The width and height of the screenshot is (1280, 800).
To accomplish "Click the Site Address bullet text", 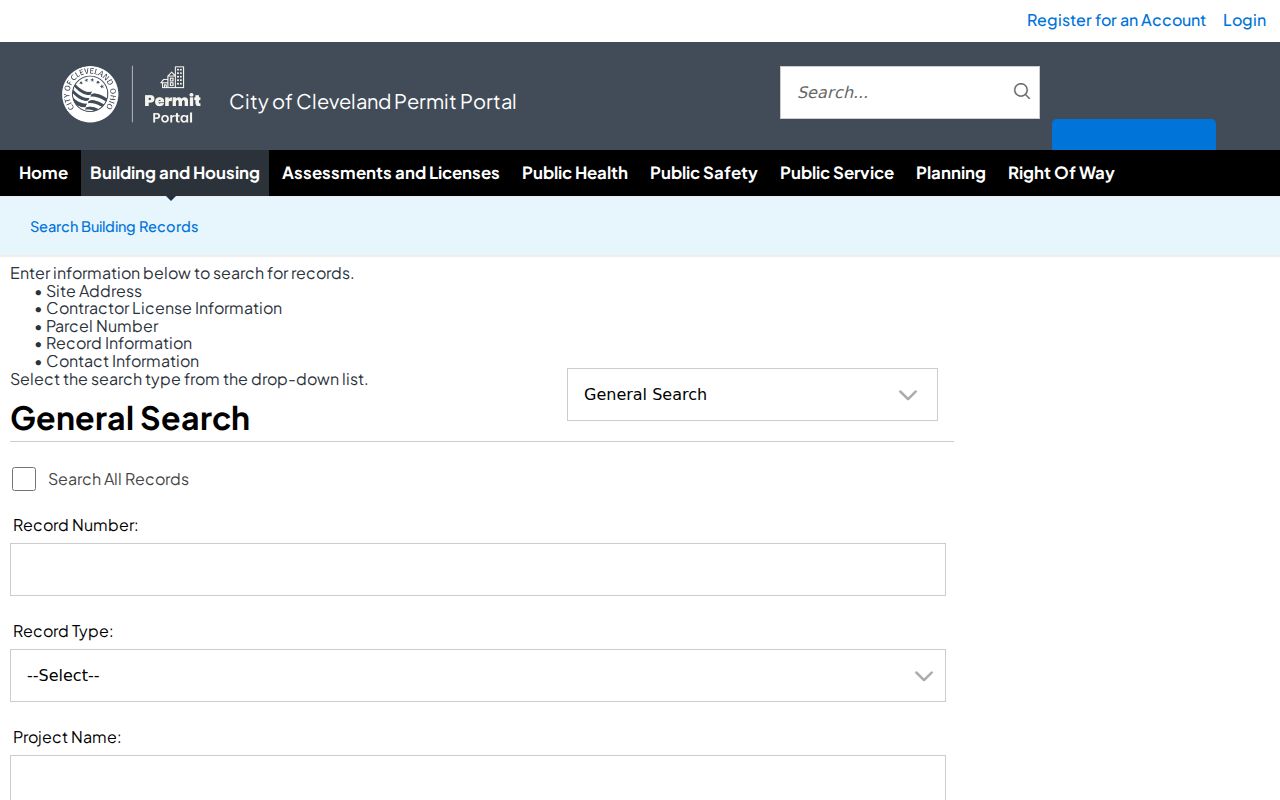I will (x=94, y=291).
